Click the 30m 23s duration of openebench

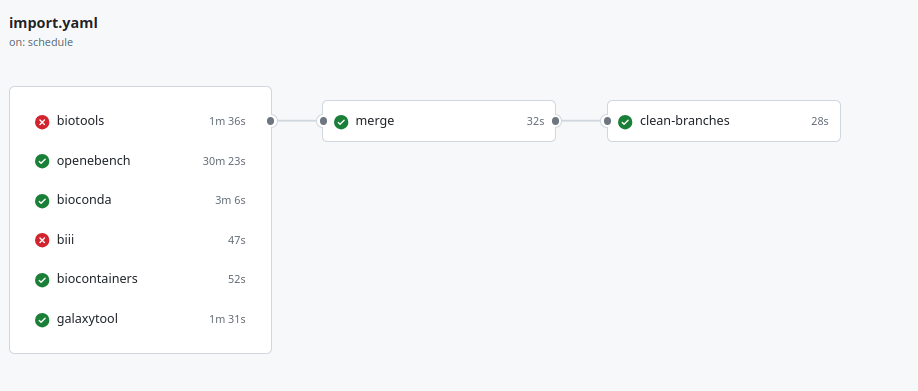224,161
